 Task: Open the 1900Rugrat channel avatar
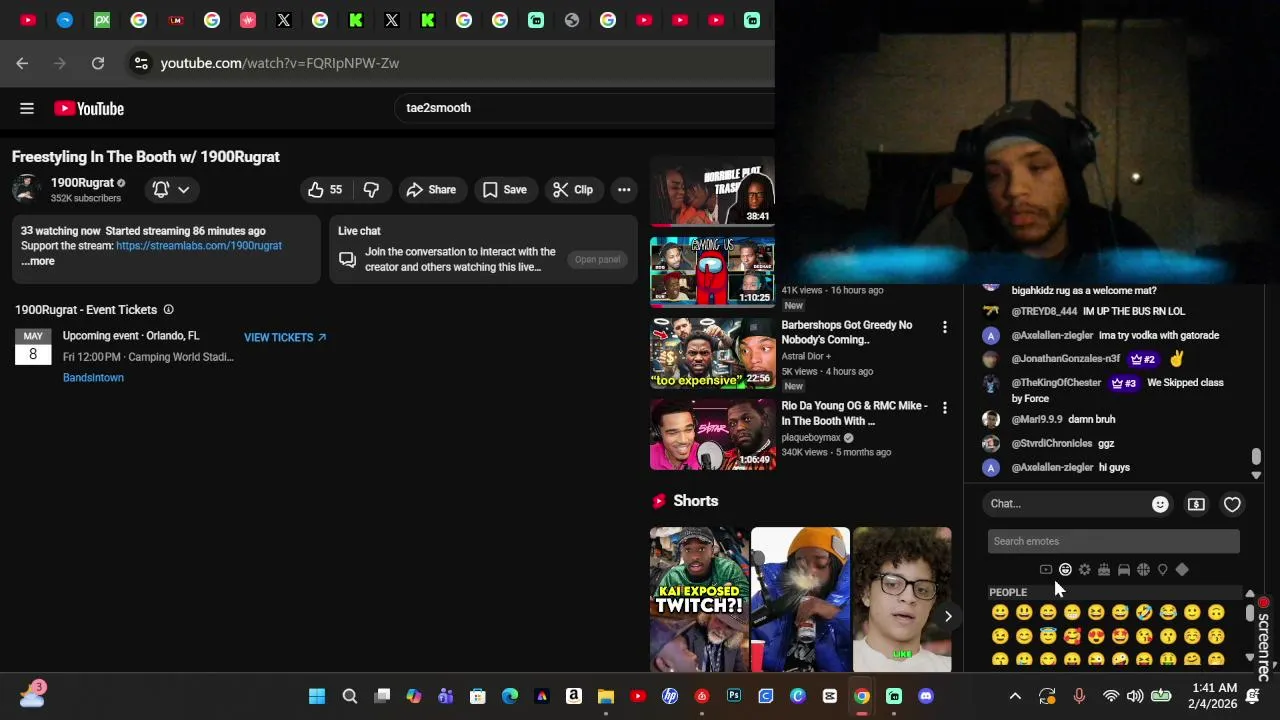tap(27, 189)
